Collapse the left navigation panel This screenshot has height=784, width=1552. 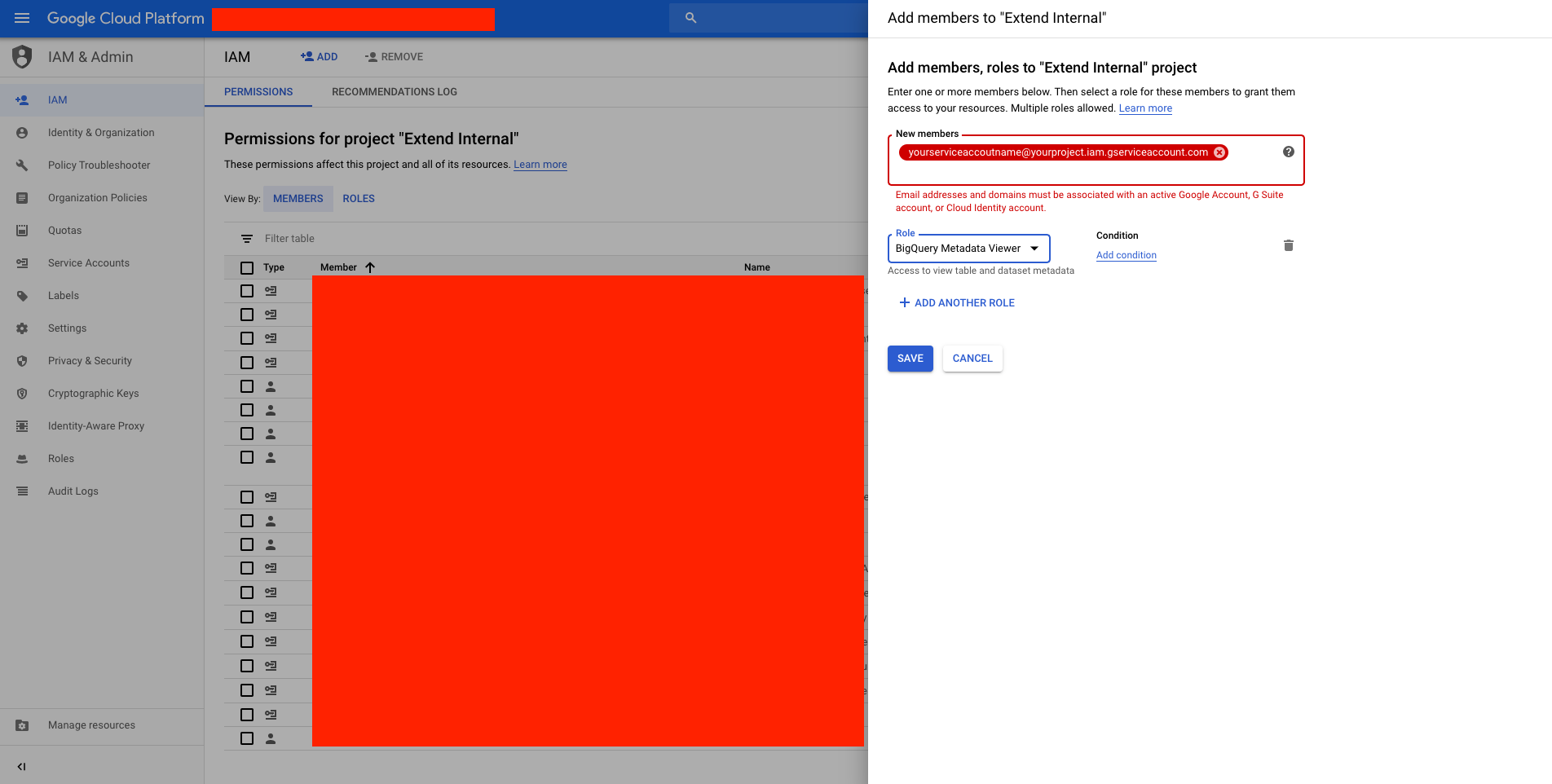[22, 766]
